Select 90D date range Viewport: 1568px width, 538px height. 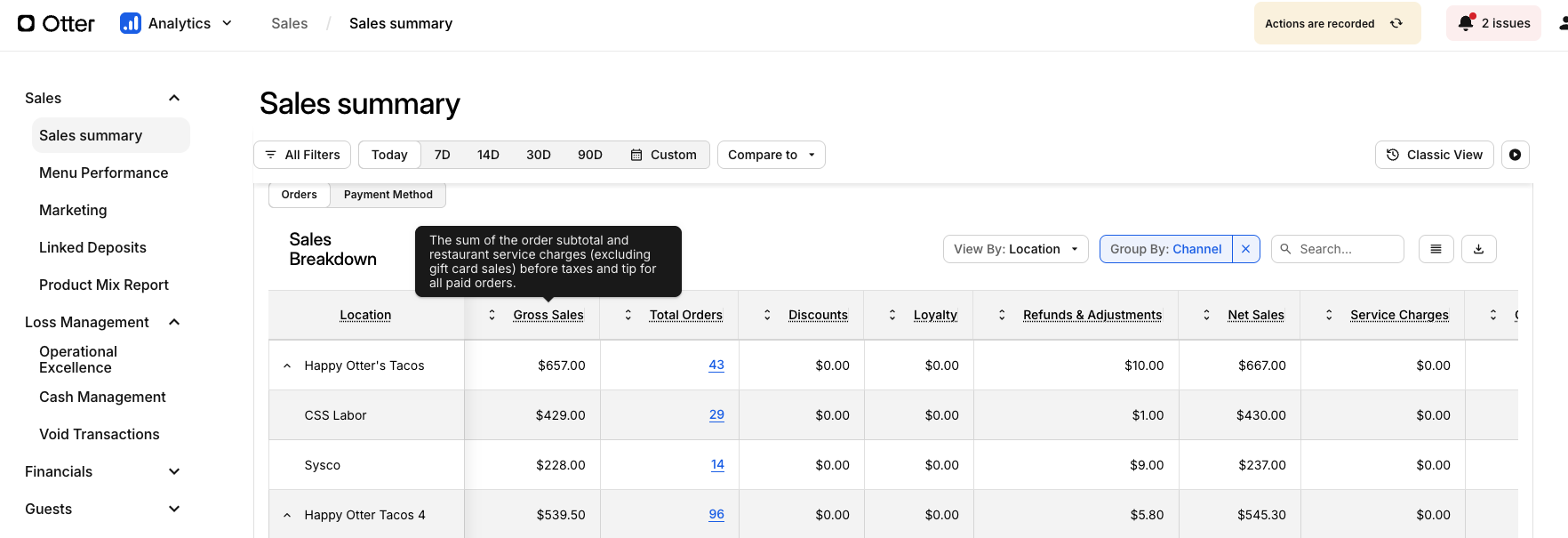tap(590, 155)
